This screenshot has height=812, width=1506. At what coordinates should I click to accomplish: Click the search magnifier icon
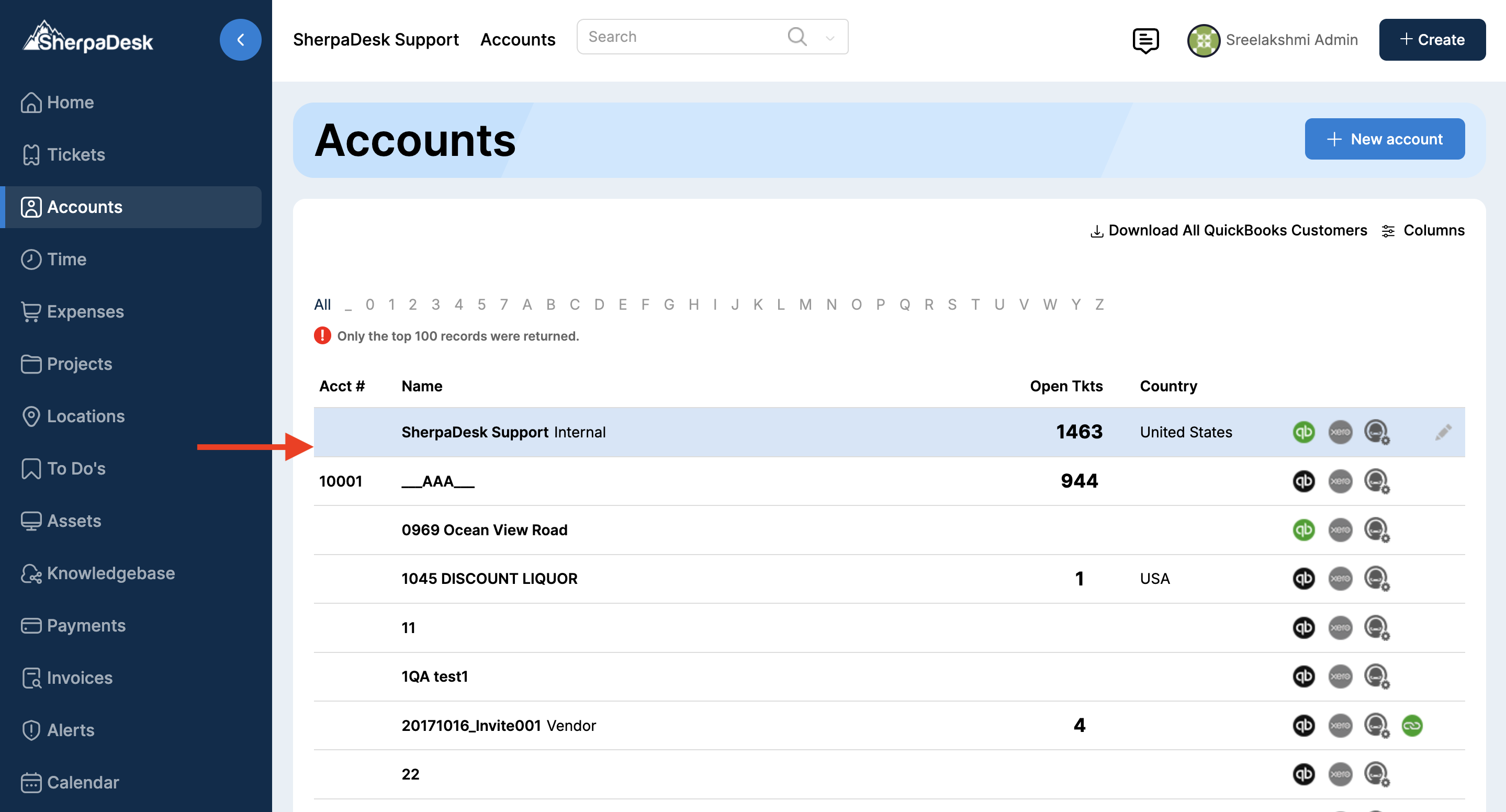point(797,37)
